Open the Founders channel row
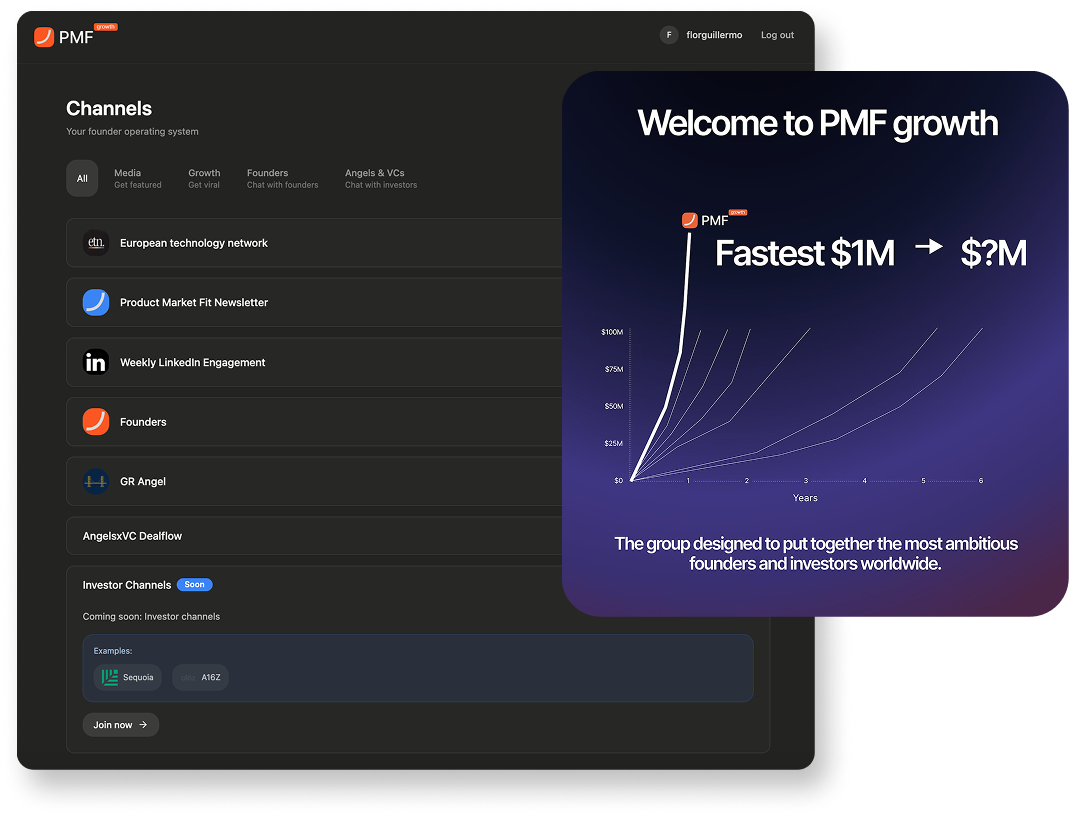Screen dimensions: 1069x817 (314, 421)
